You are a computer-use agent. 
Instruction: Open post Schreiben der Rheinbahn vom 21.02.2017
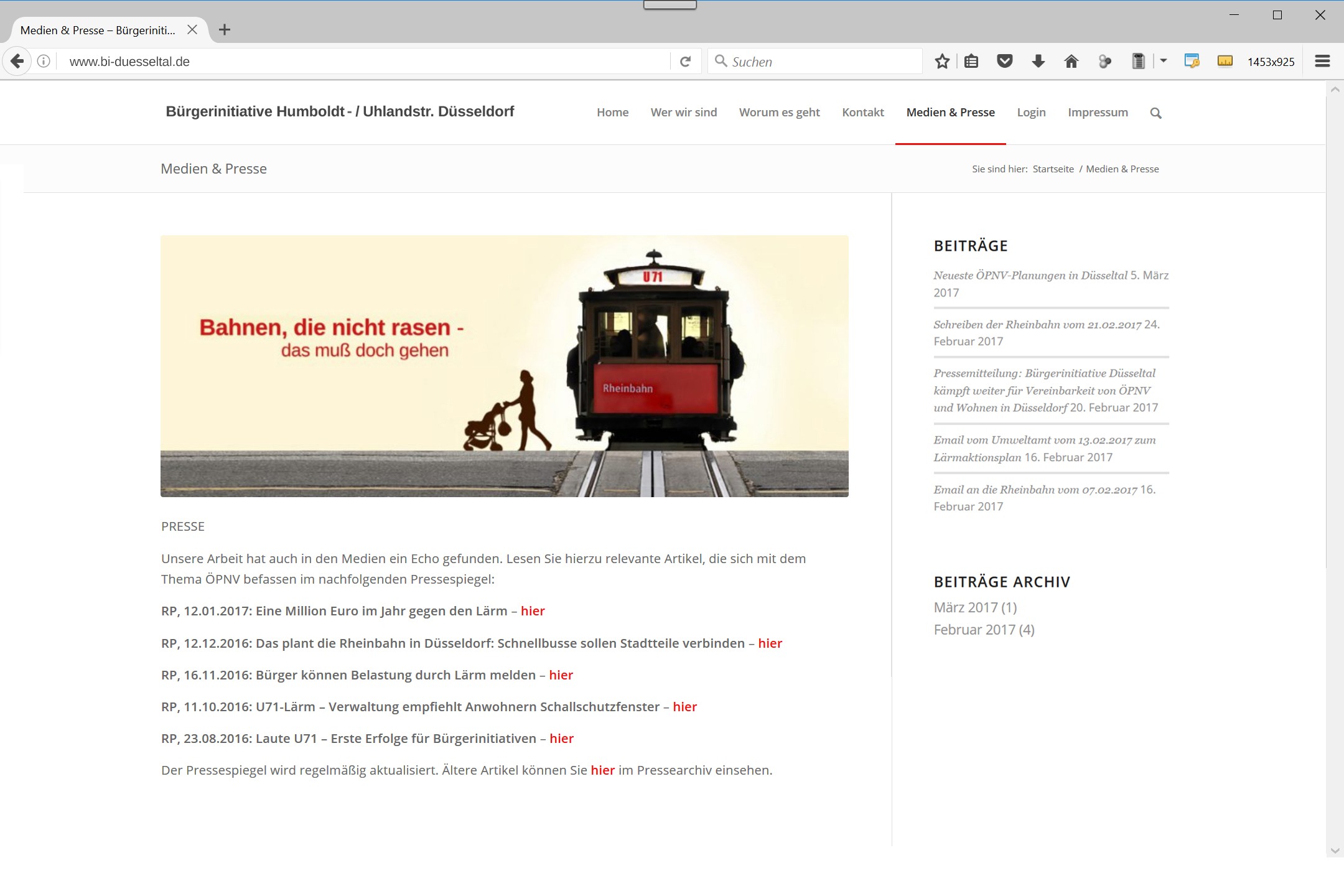pyautogui.click(x=1037, y=324)
